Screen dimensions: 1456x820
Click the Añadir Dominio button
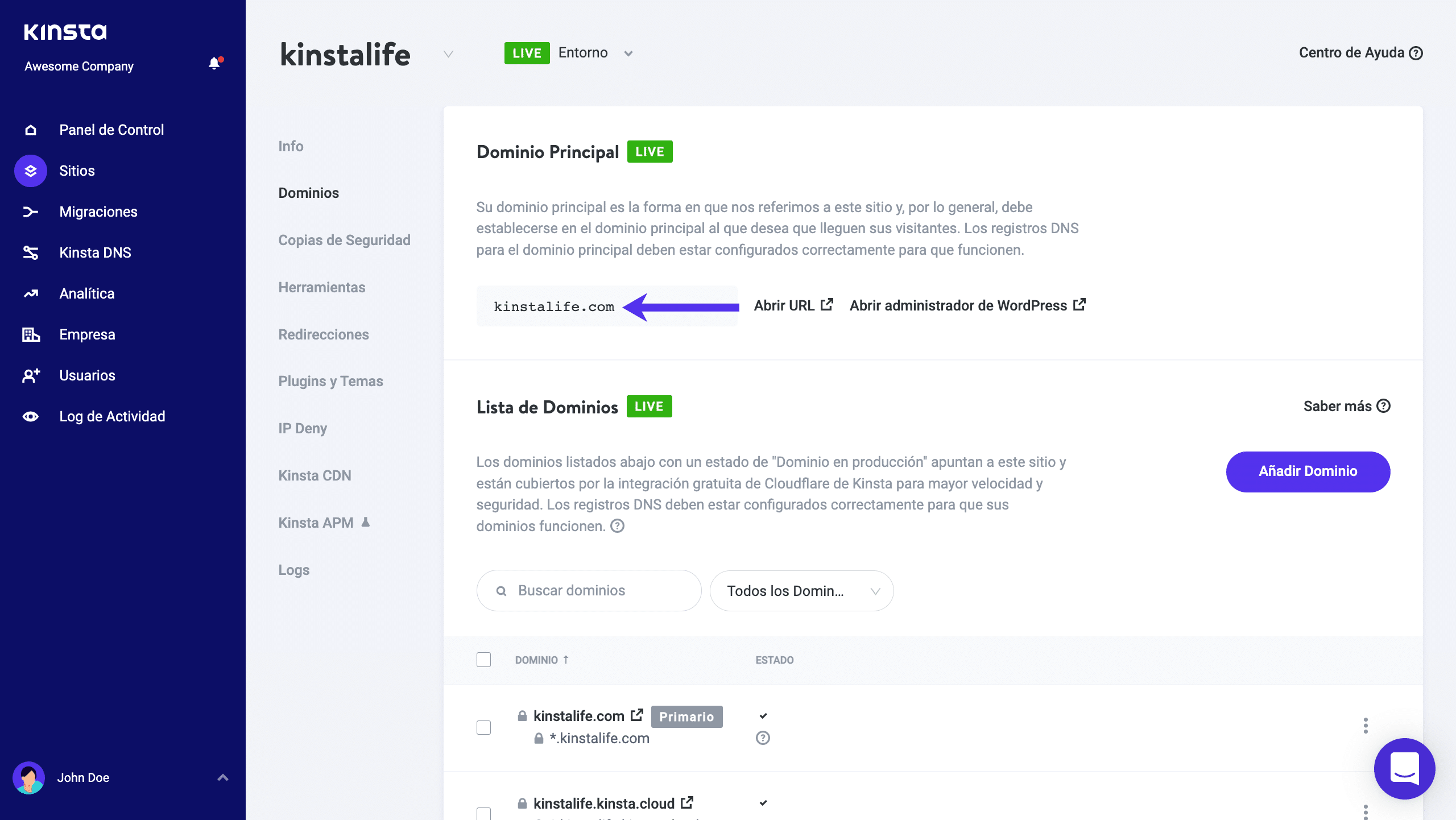click(x=1308, y=471)
